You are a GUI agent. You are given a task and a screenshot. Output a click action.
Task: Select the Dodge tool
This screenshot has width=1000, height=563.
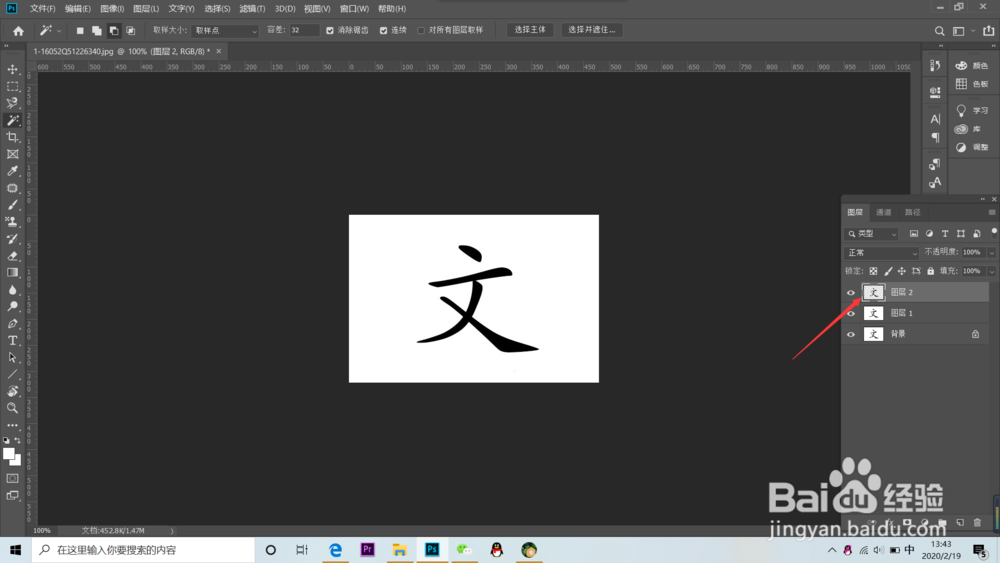tap(12, 306)
